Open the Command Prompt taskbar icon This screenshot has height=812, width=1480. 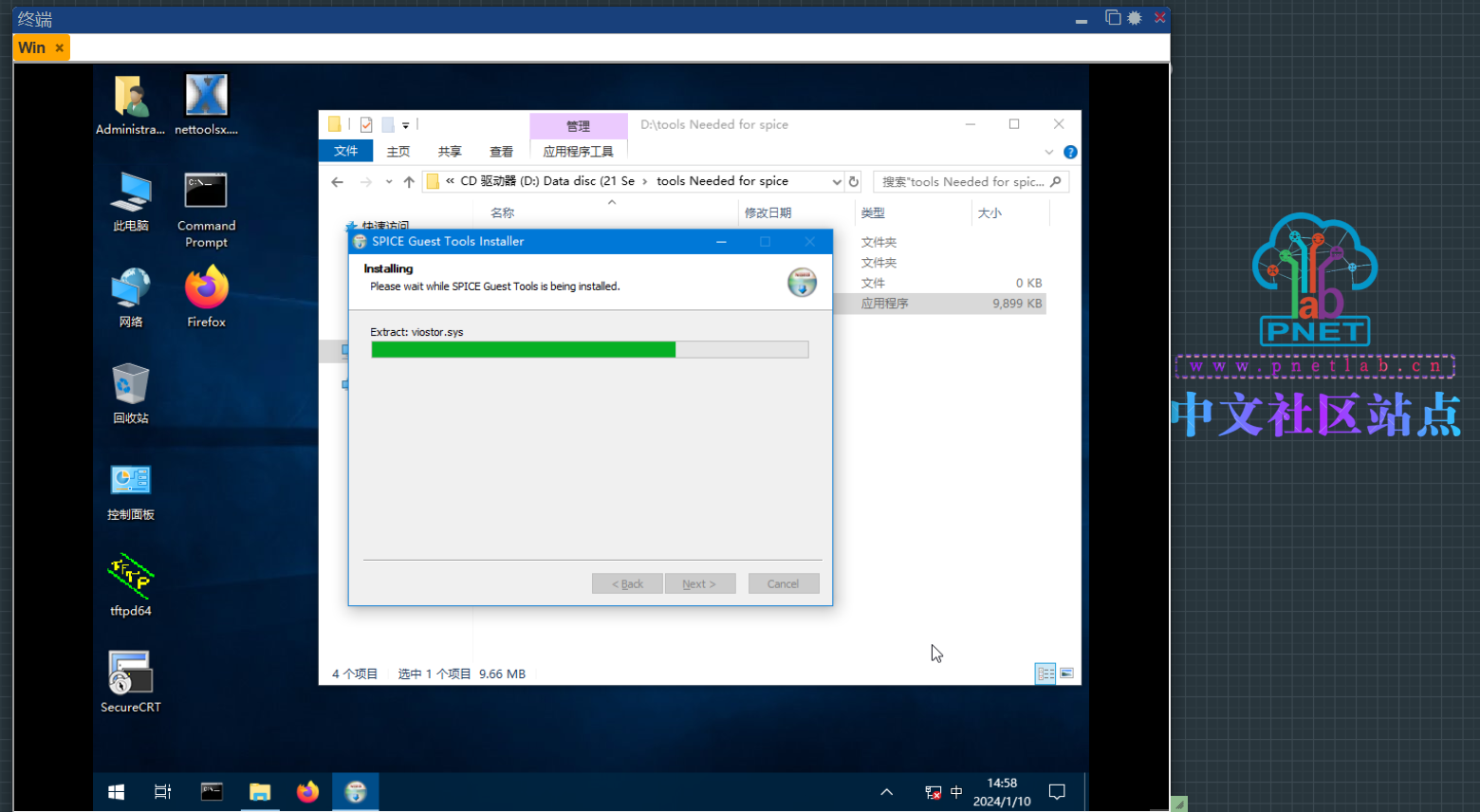point(212,792)
